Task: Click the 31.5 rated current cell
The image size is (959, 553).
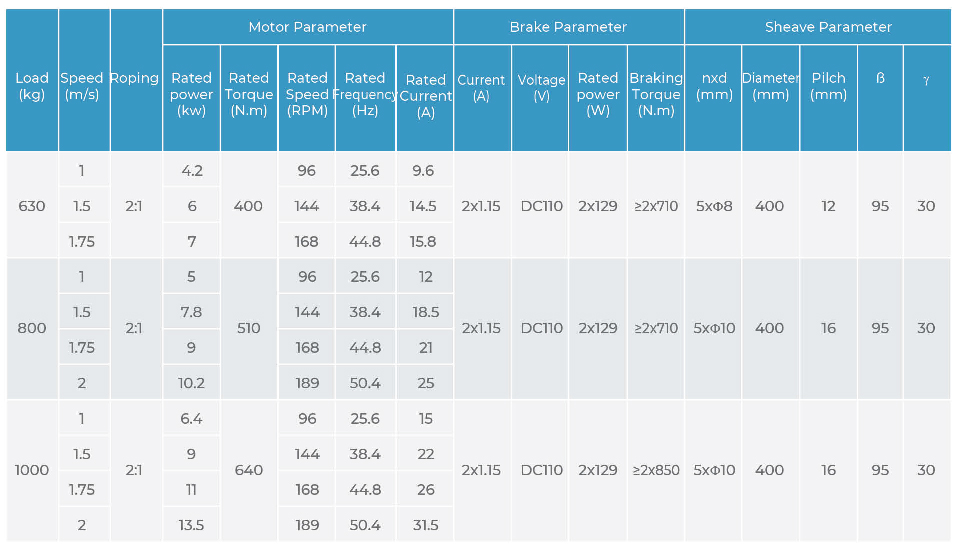Action: (x=426, y=525)
